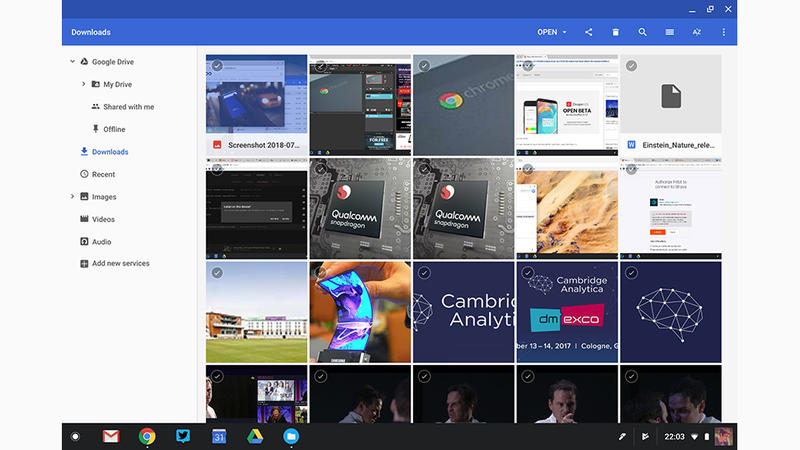Open Google Drive from the shelf

coord(255,436)
